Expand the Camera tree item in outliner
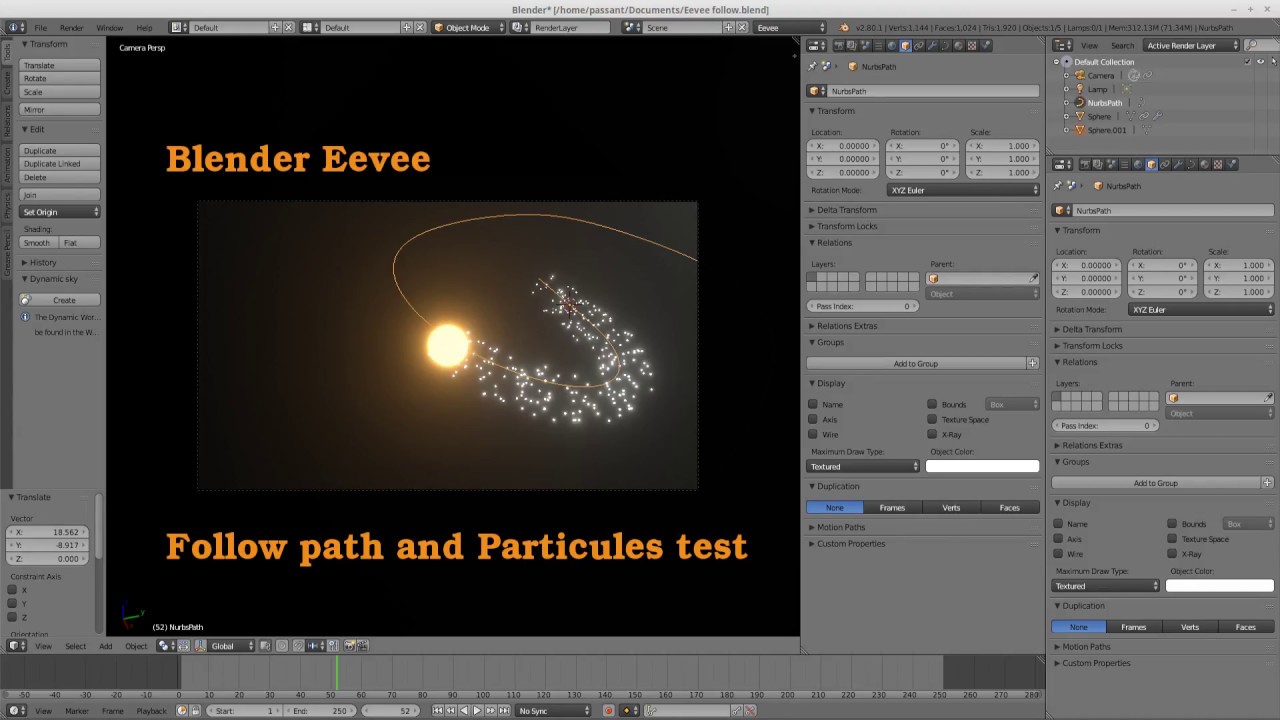 (1067, 76)
